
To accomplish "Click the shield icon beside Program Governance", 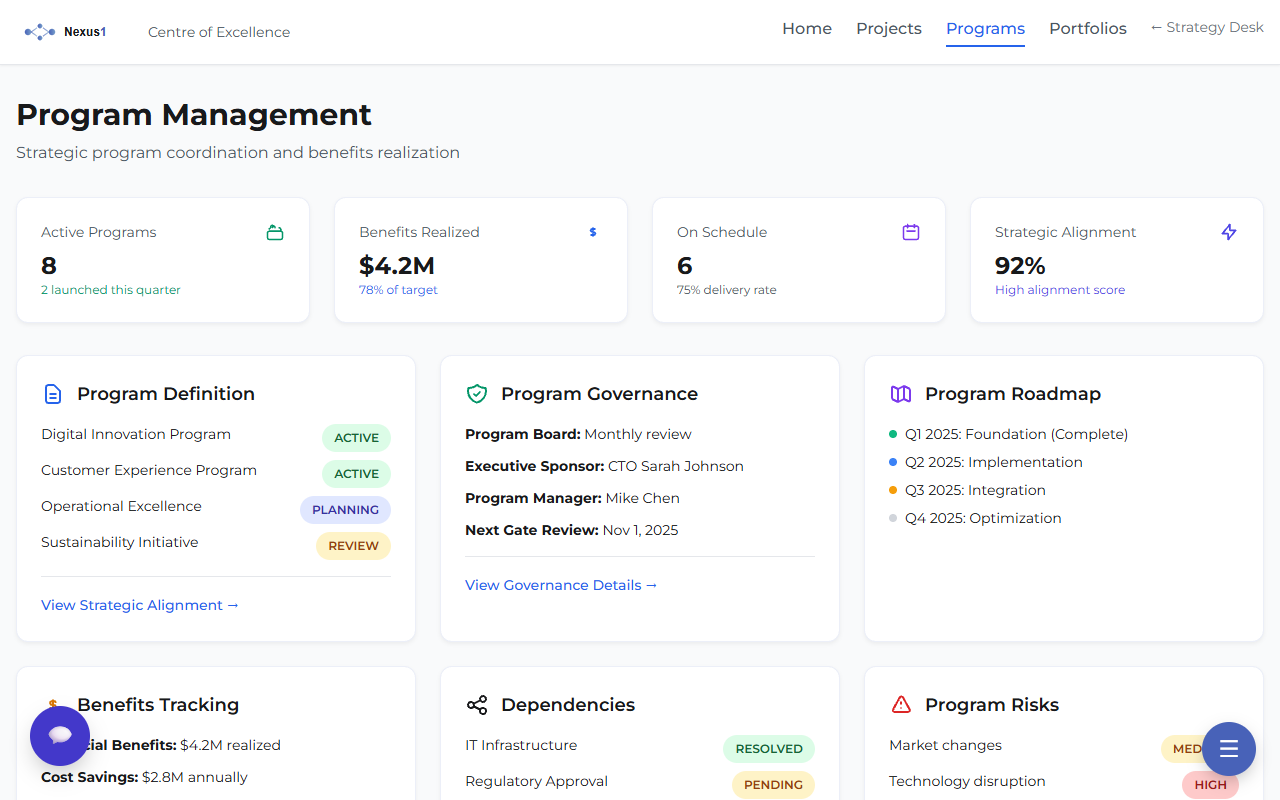I will 477,393.
